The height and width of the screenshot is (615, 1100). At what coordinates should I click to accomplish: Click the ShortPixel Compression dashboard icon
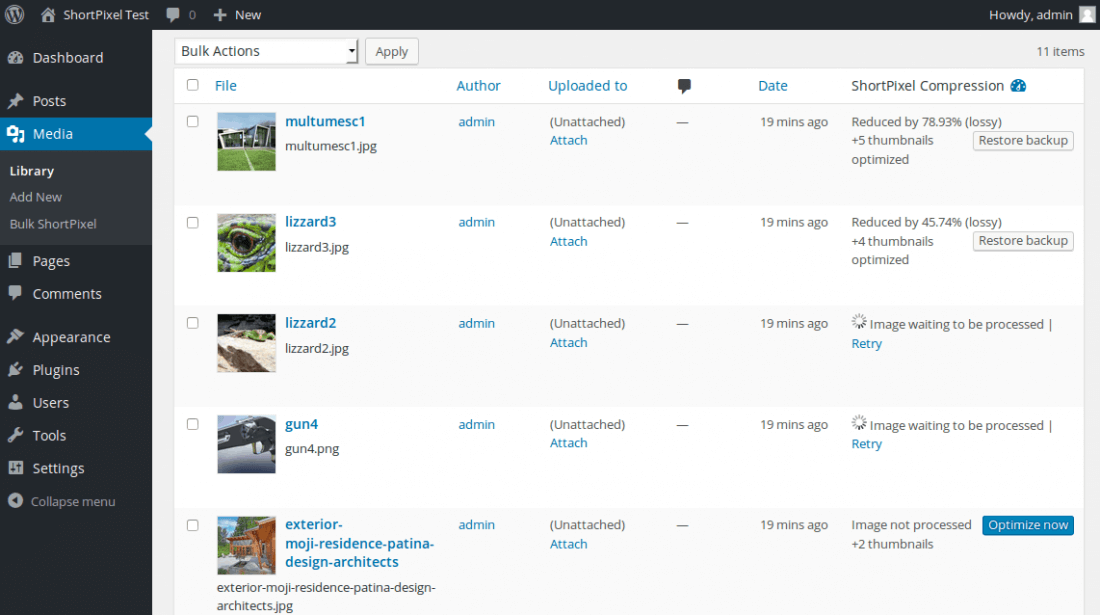(1018, 86)
